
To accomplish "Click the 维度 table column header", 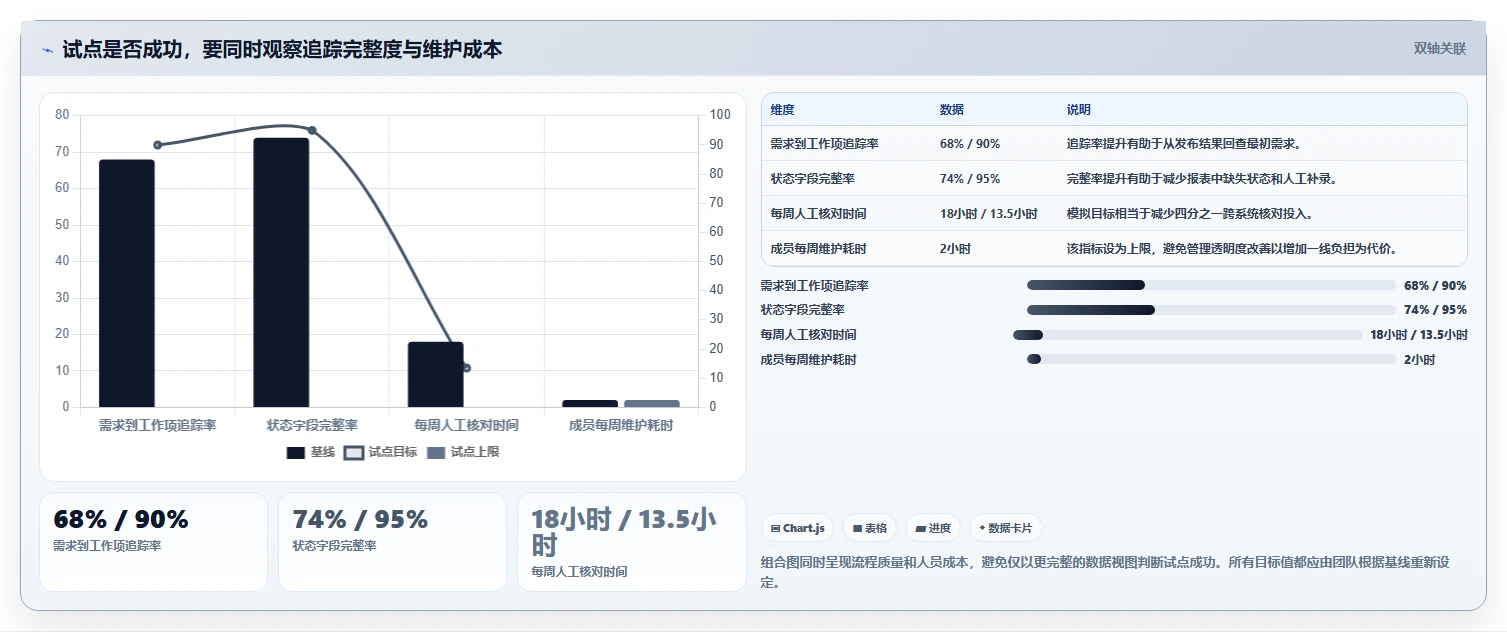I will (x=782, y=110).
